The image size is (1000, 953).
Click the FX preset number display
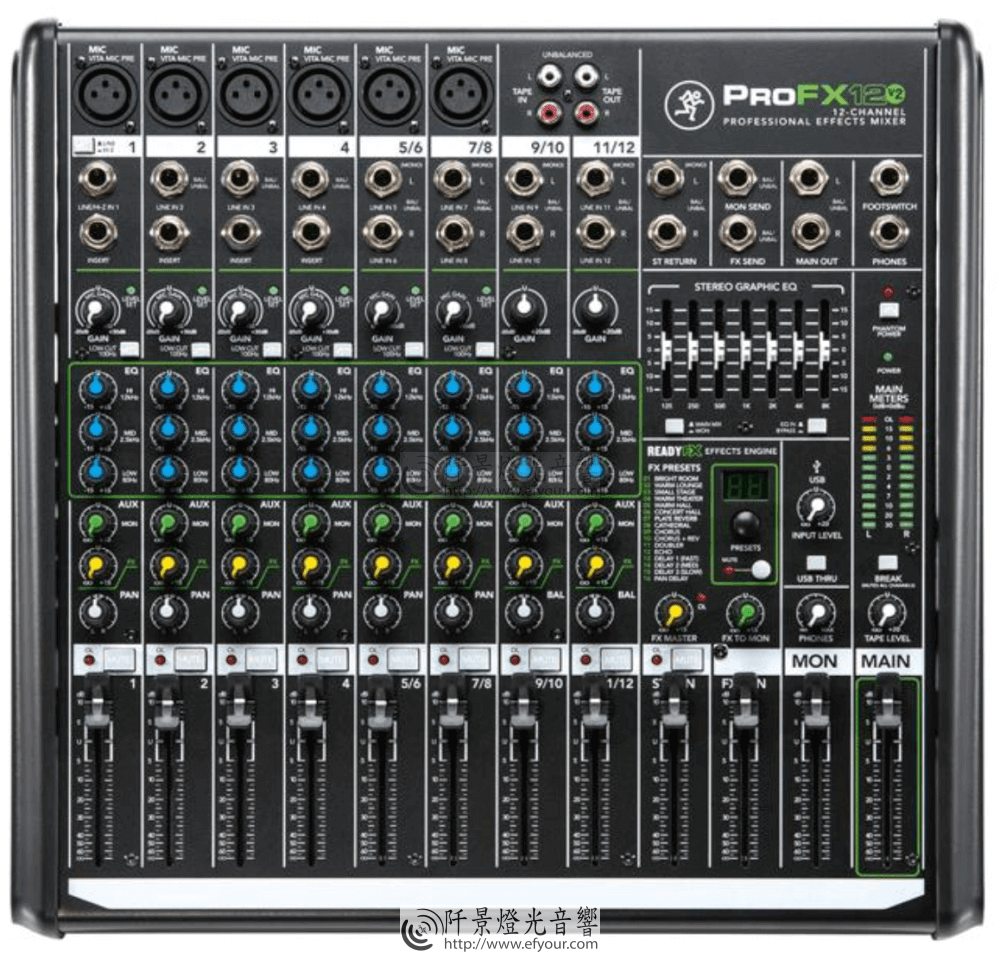(x=744, y=487)
